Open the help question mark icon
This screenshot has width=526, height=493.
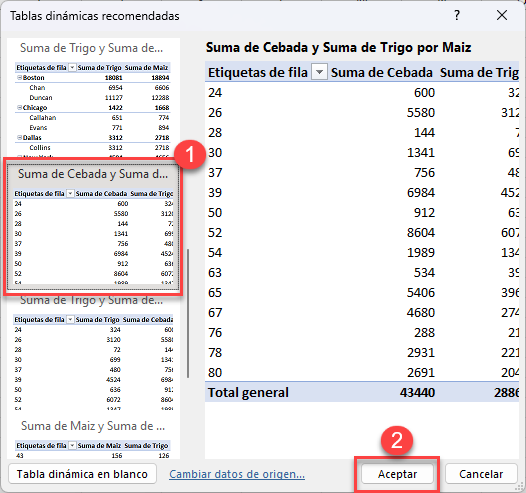click(x=457, y=15)
